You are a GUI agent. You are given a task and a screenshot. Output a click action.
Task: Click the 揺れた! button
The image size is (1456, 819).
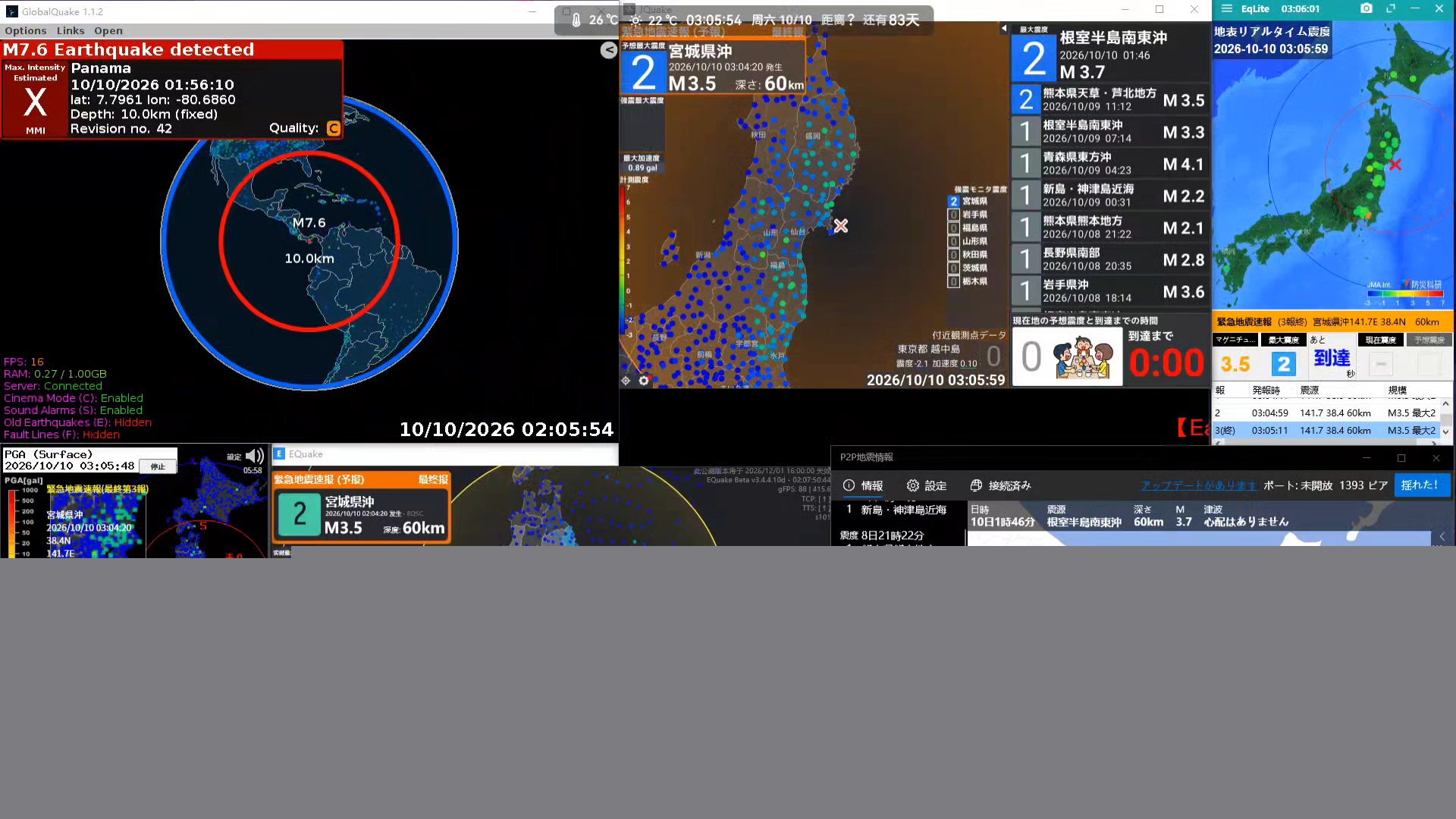1421,485
